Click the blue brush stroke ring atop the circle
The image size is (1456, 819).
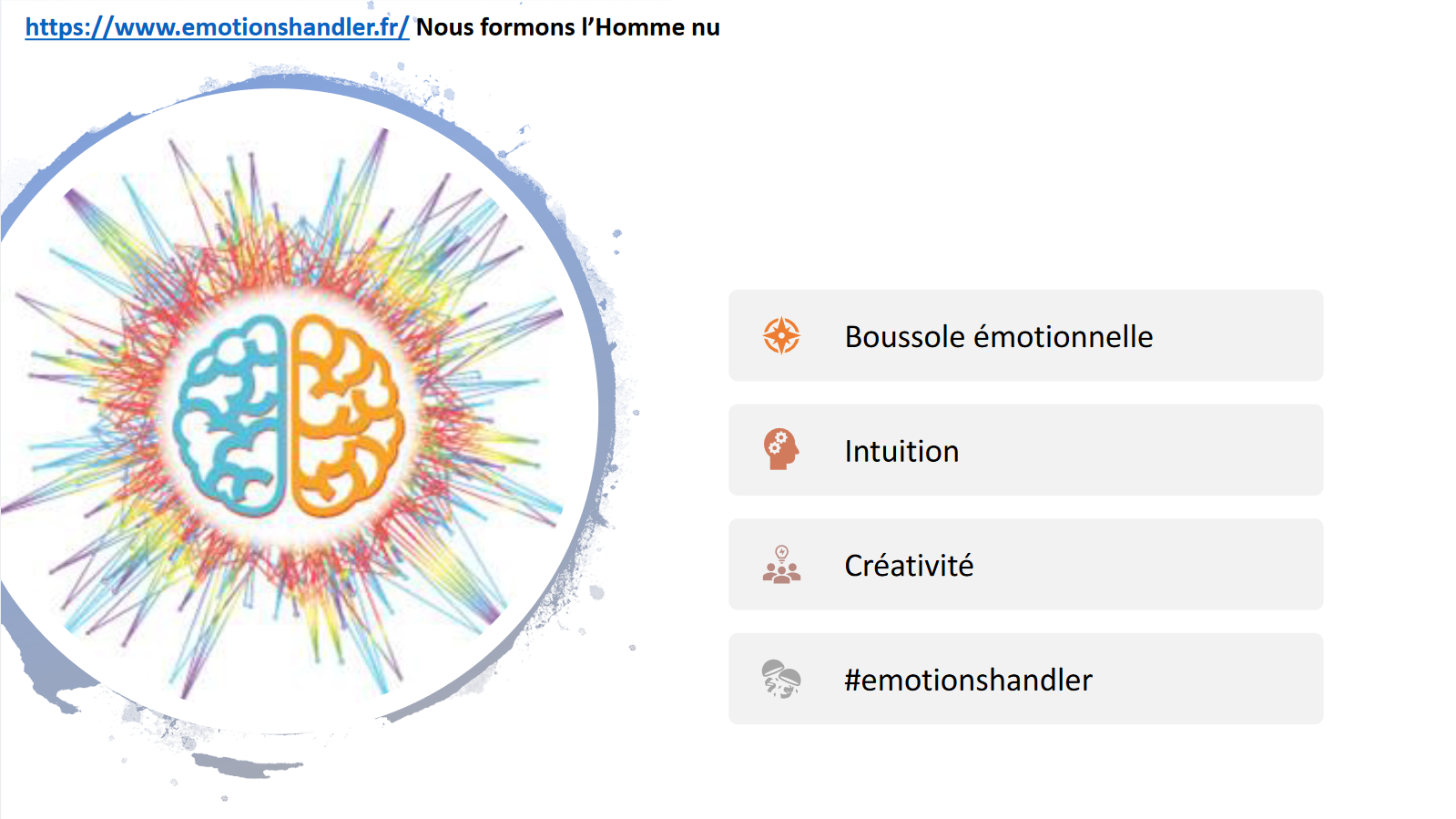click(x=300, y=82)
